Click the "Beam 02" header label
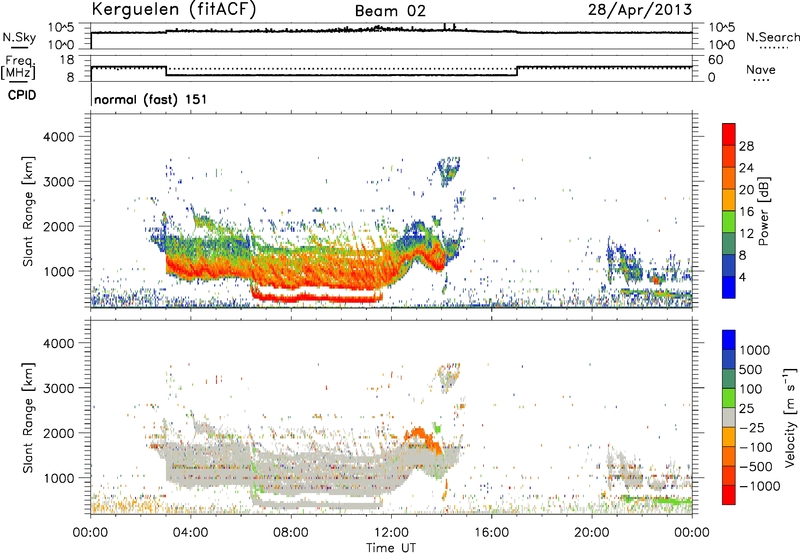The width and height of the screenshot is (800, 554). pos(390,11)
